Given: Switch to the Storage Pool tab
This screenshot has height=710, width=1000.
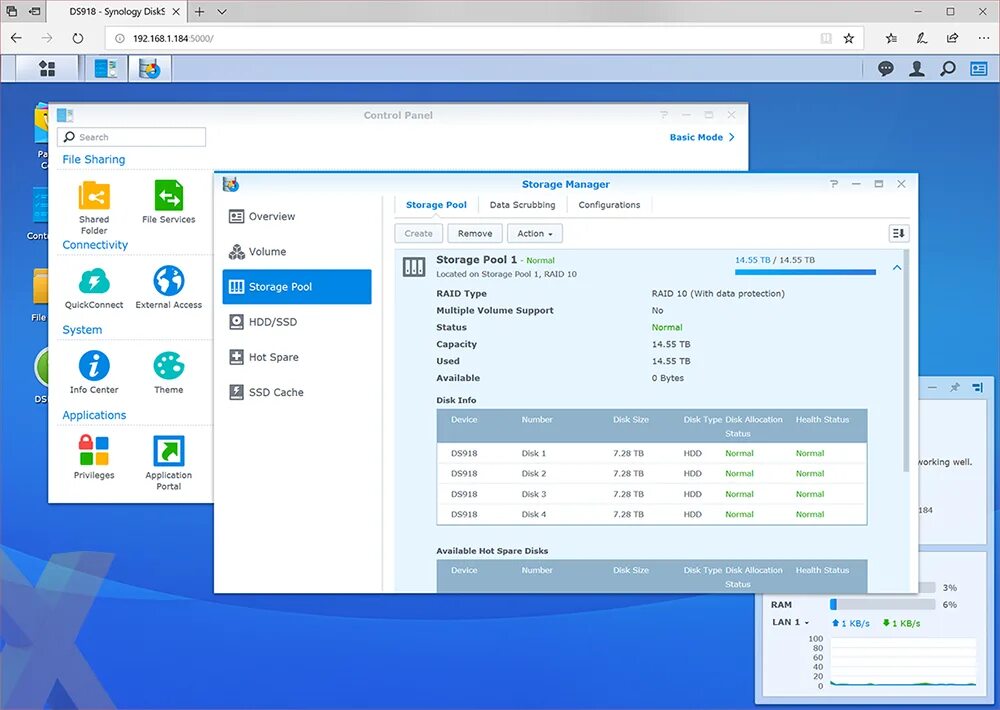Looking at the screenshot, I should point(436,205).
